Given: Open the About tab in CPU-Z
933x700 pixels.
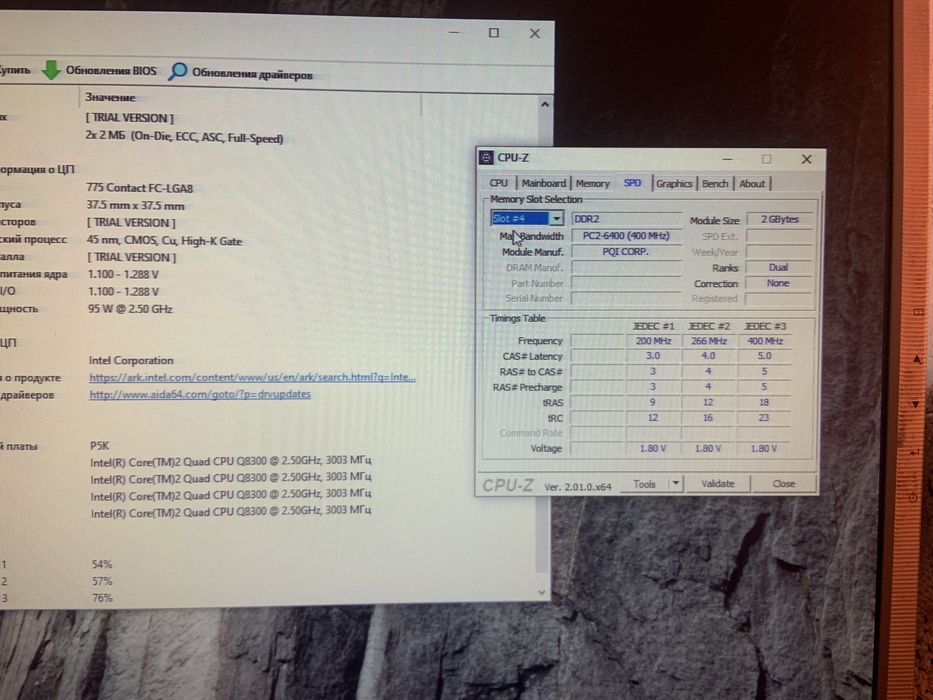Looking at the screenshot, I should 752,183.
